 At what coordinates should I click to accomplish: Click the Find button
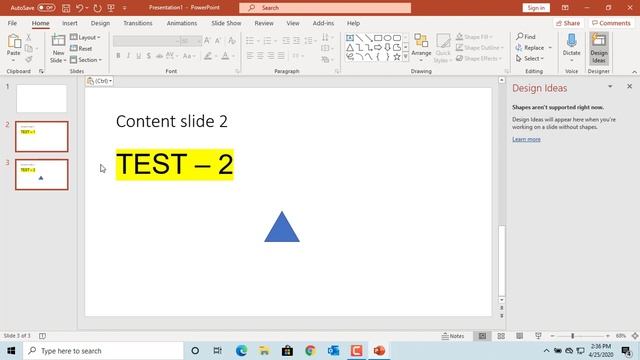click(x=526, y=37)
